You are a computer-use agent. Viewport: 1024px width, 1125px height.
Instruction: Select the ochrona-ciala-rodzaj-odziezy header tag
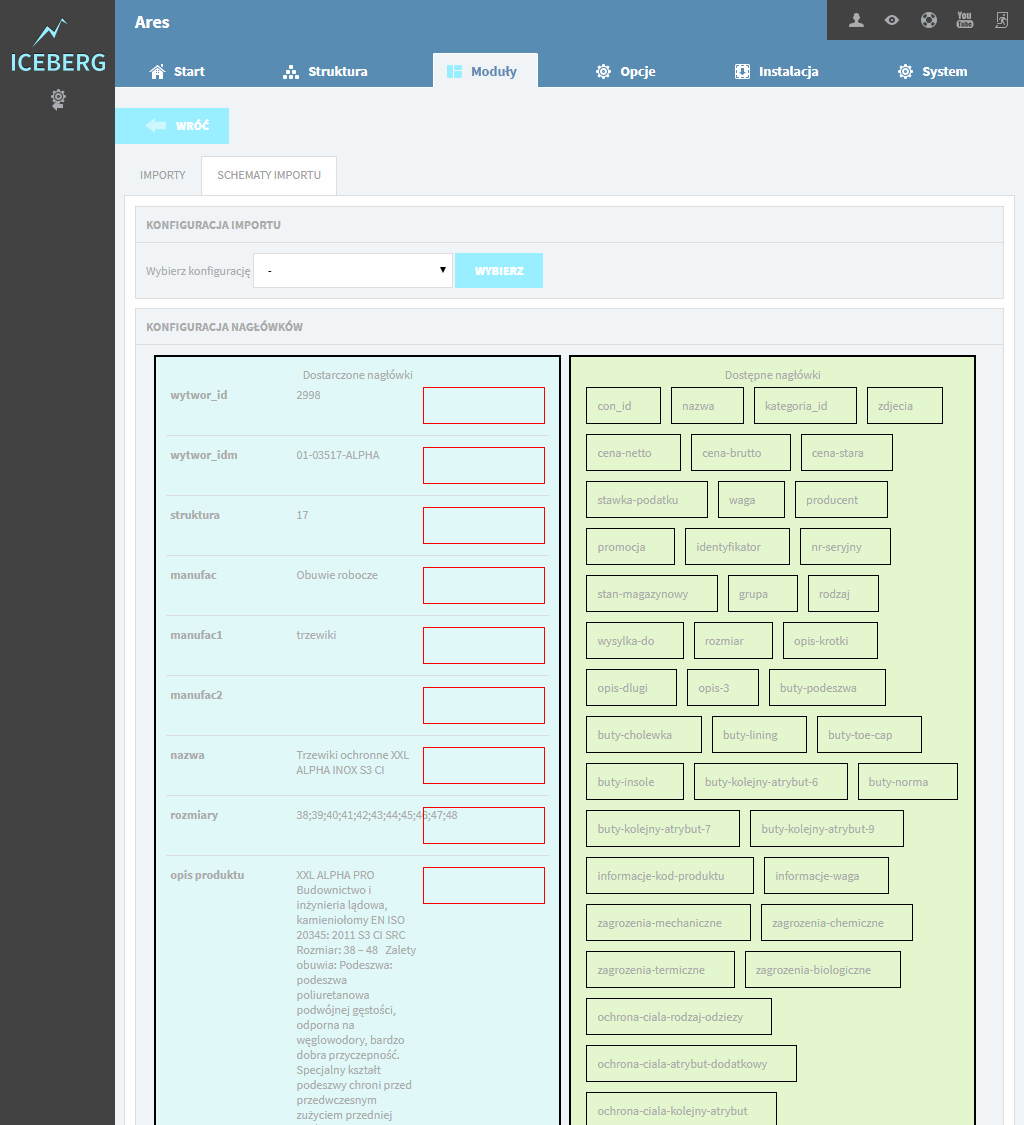click(679, 1017)
